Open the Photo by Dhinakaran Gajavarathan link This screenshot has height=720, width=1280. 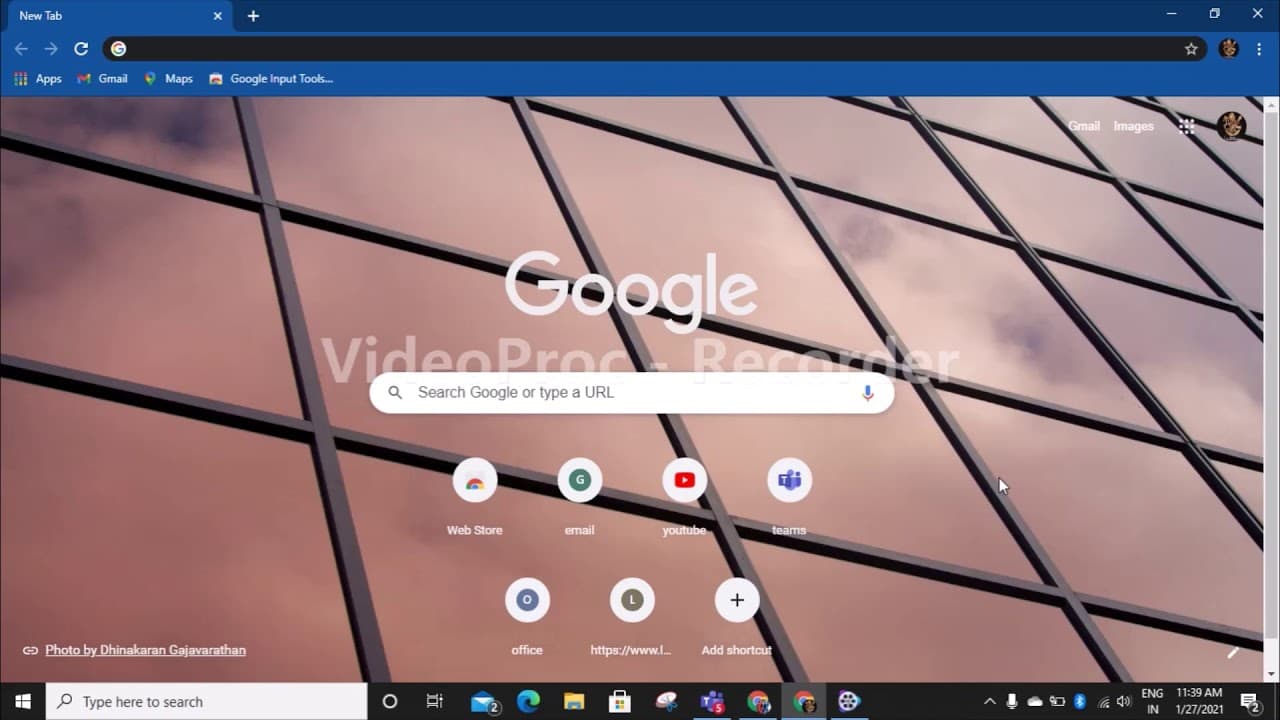[x=145, y=650]
